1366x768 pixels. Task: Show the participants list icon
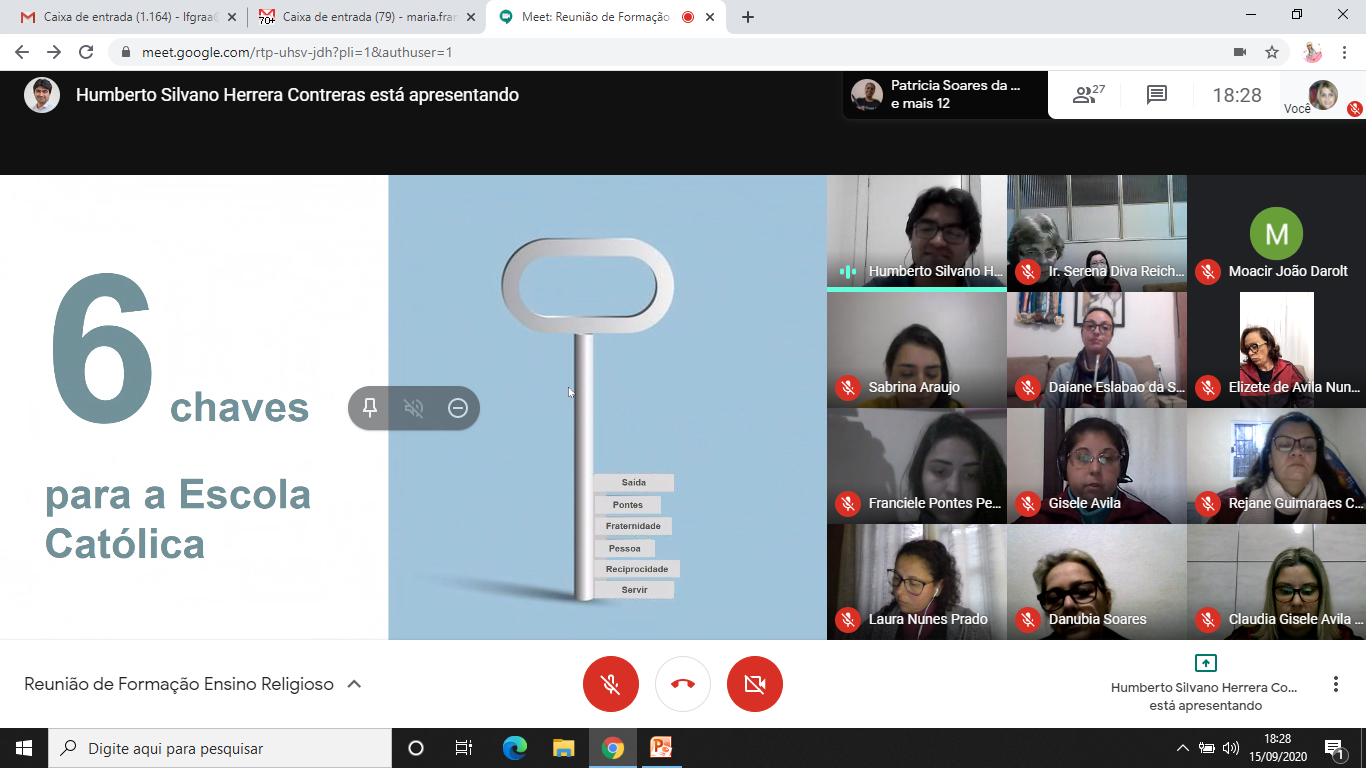1088,95
